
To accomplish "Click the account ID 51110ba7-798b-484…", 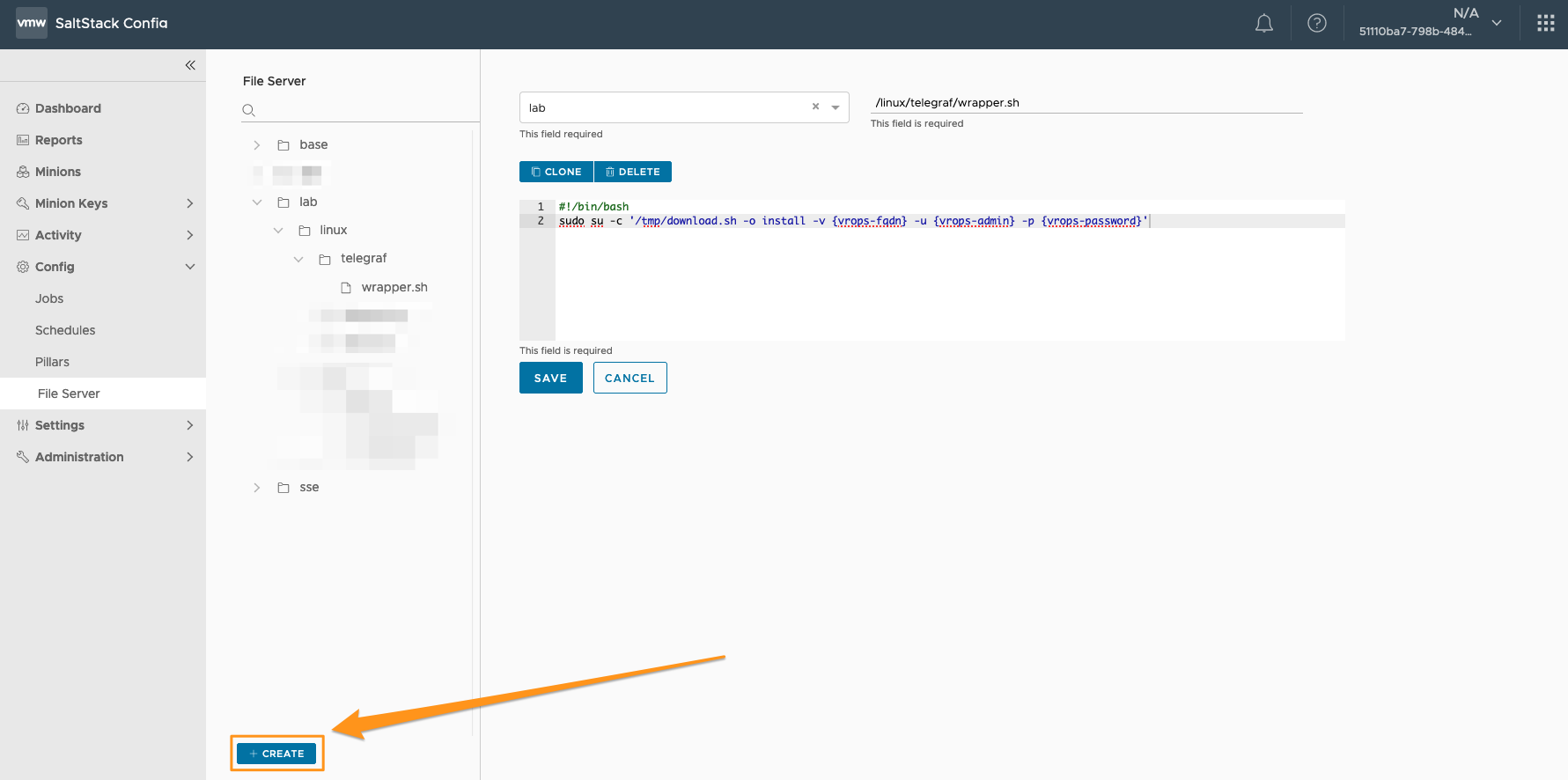I will (1415, 31).
